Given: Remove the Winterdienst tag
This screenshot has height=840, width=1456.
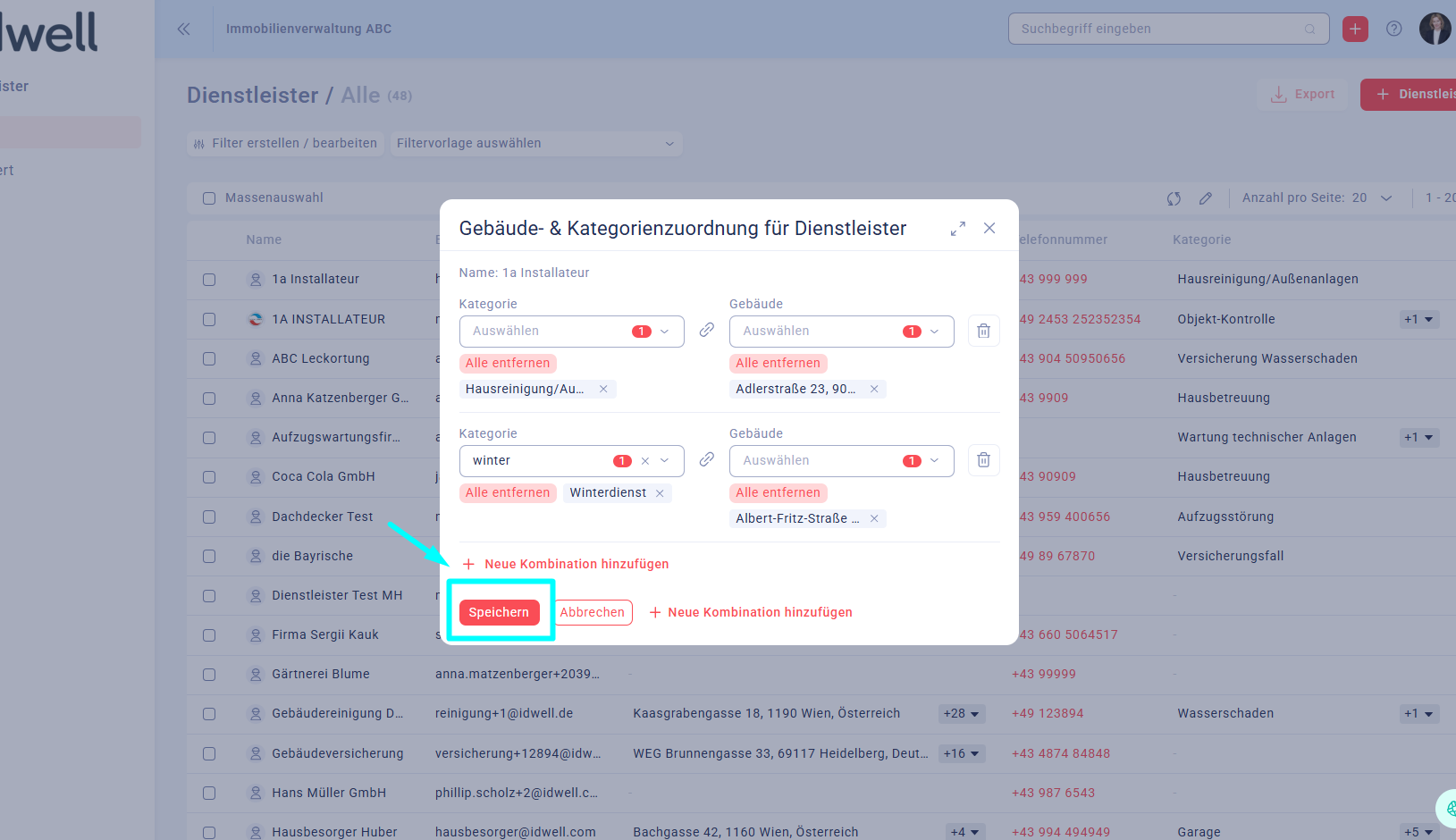Looking at the screenshot, I should 660,493.
